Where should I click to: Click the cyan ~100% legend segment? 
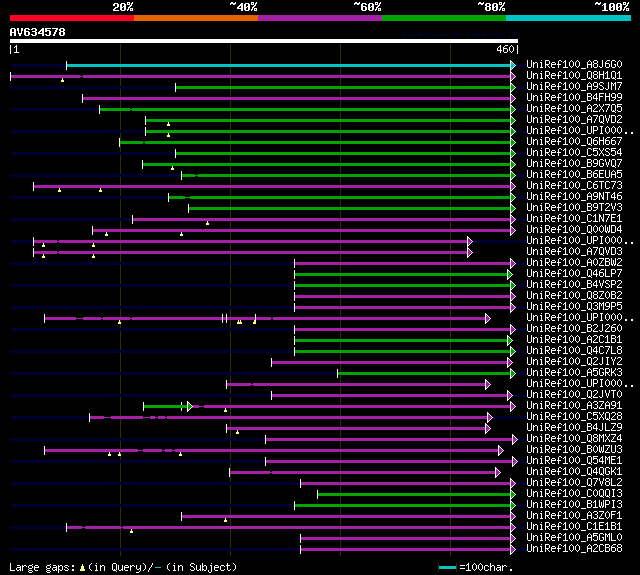coord(569,18)
